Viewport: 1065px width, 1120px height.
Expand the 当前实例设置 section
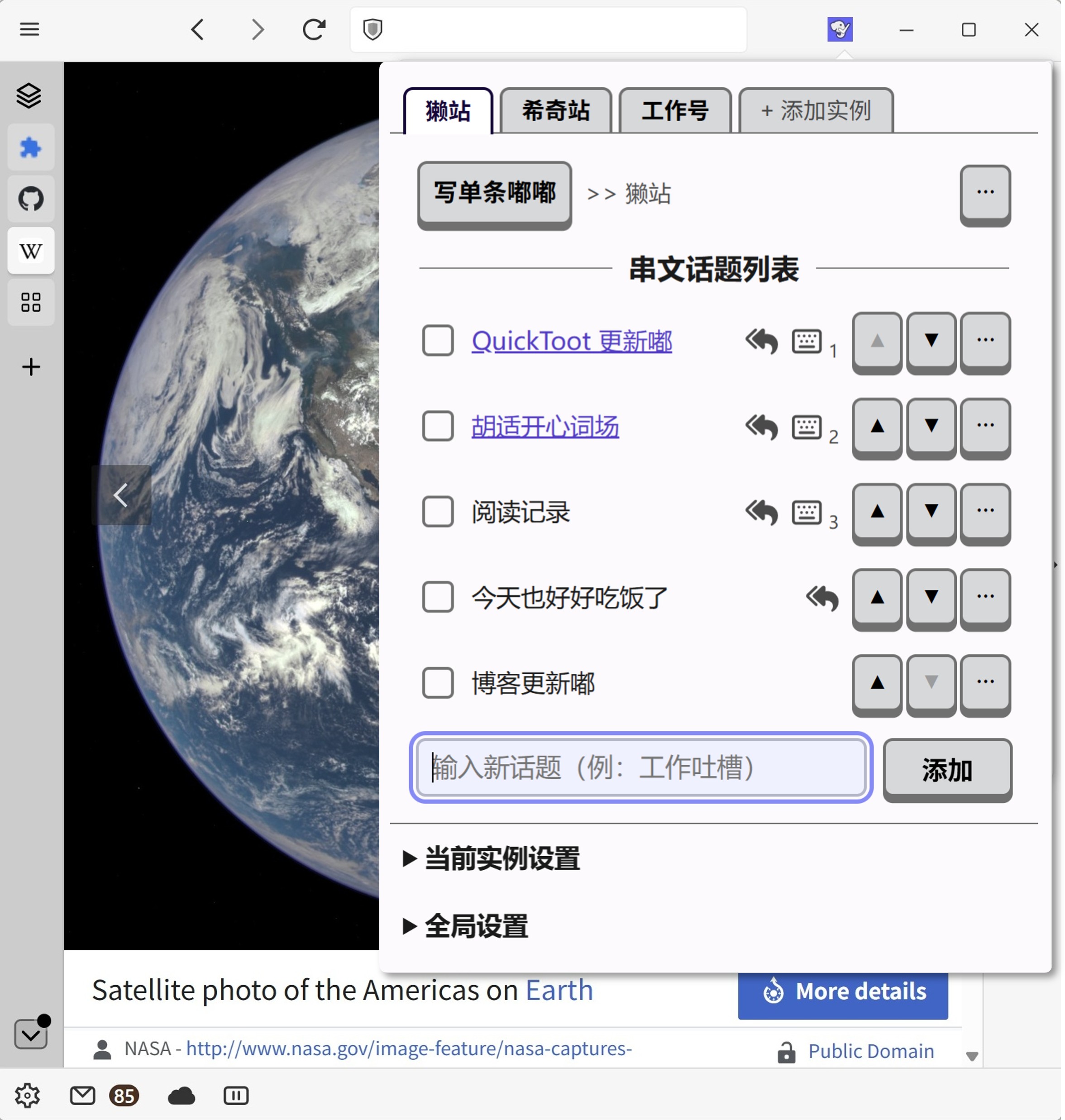coord(492,859)
